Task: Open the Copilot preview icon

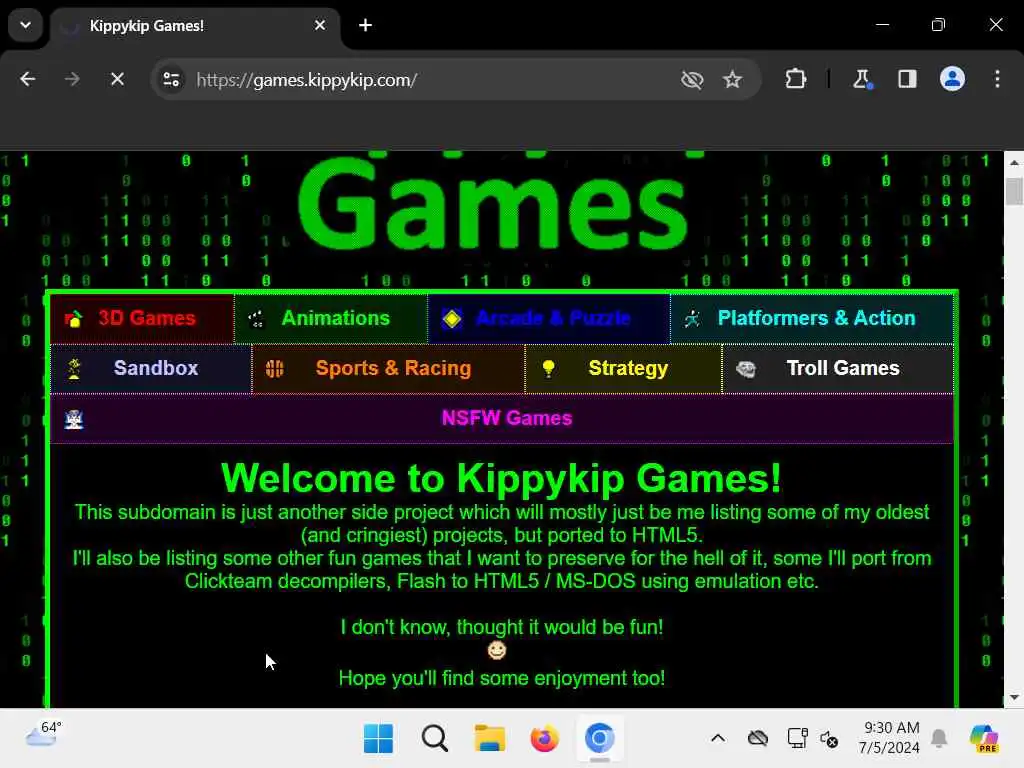Action: pos(984,739)
